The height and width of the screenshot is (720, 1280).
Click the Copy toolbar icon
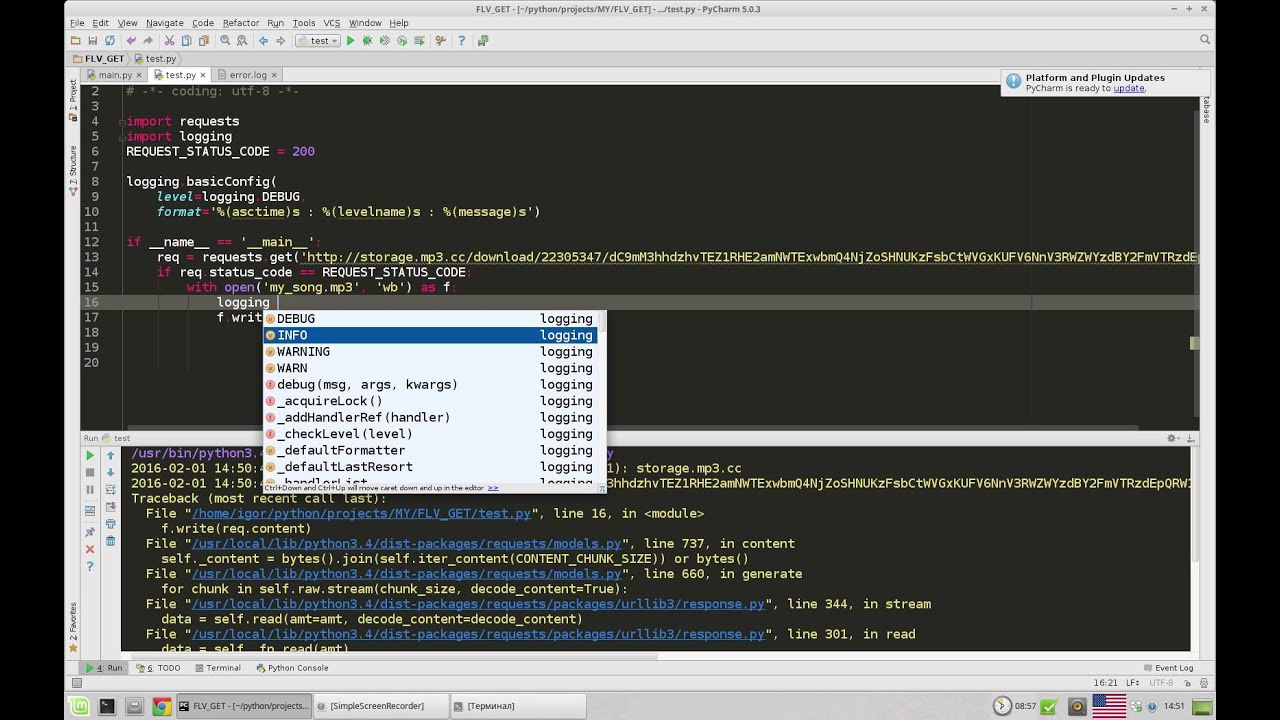186,41
